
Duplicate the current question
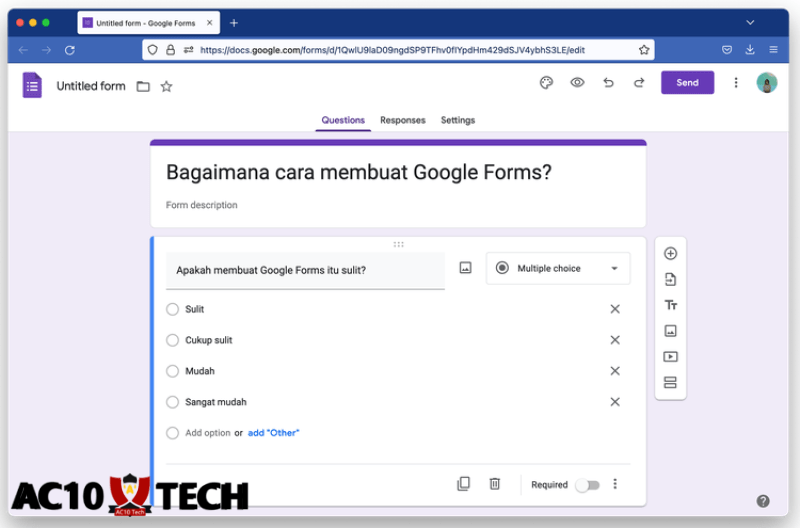(x=463, y=484)
